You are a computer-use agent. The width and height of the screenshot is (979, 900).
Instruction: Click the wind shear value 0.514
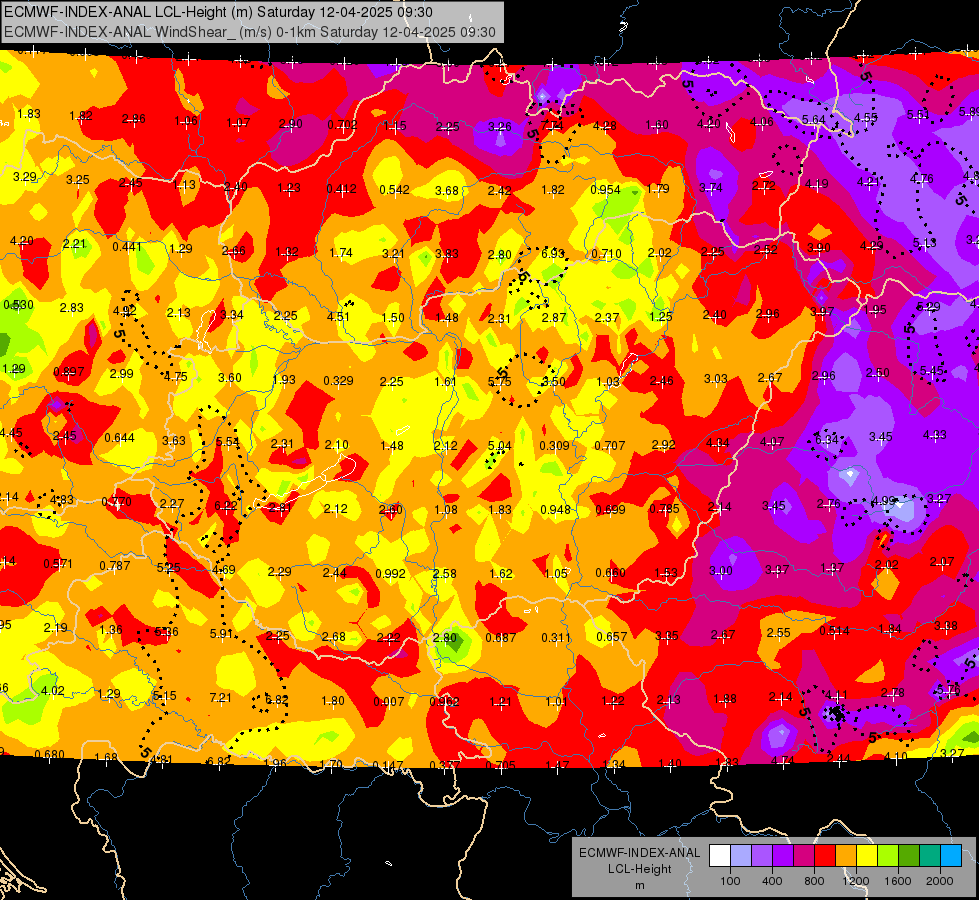835,631
